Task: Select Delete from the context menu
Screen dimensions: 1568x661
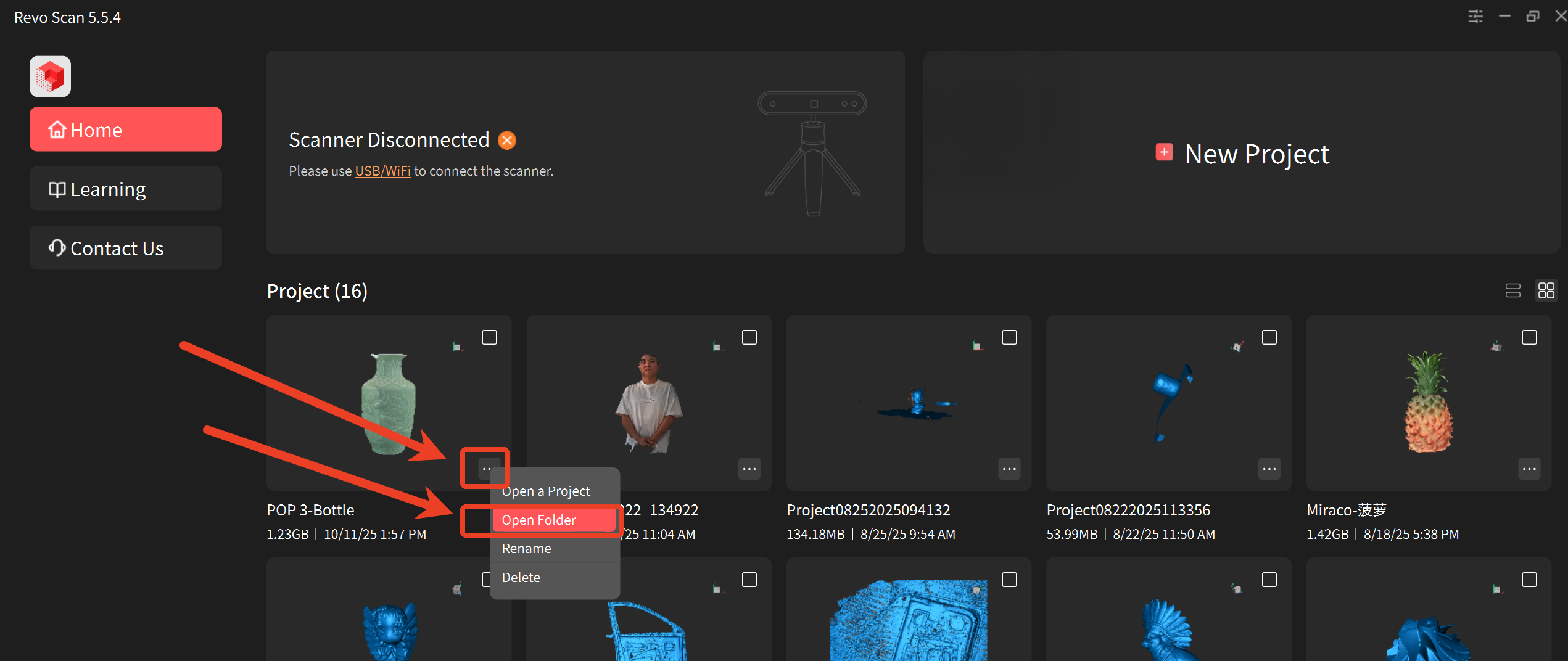Action: 521,577
